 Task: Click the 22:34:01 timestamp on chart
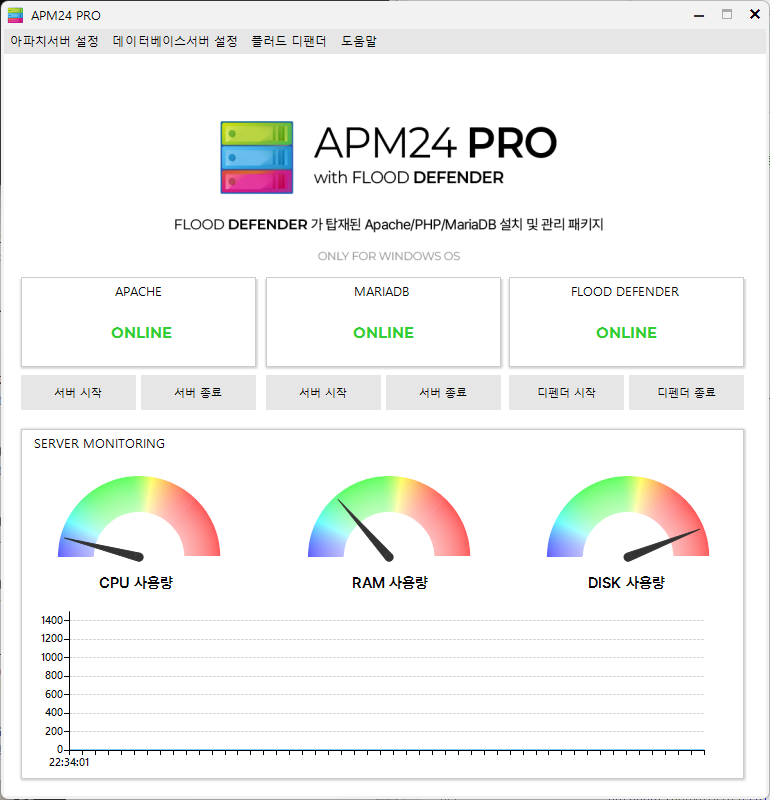click(69, 762)
